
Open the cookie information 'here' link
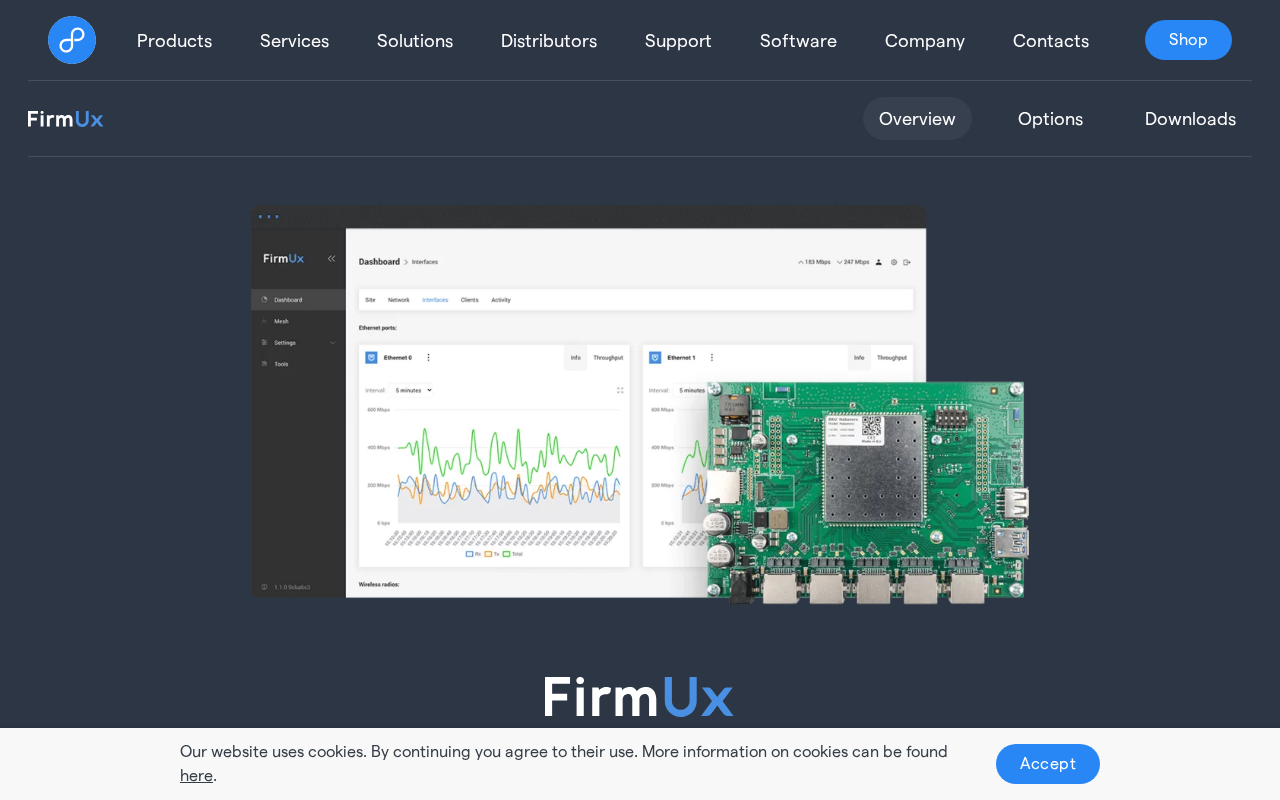(196, 775)
